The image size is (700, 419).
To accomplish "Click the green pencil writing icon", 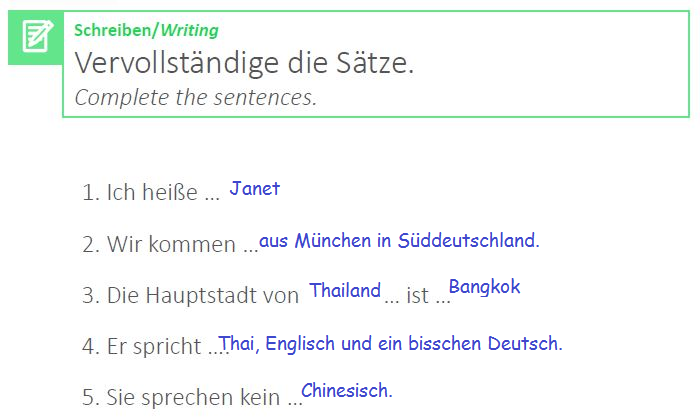I will click(36, 37).
